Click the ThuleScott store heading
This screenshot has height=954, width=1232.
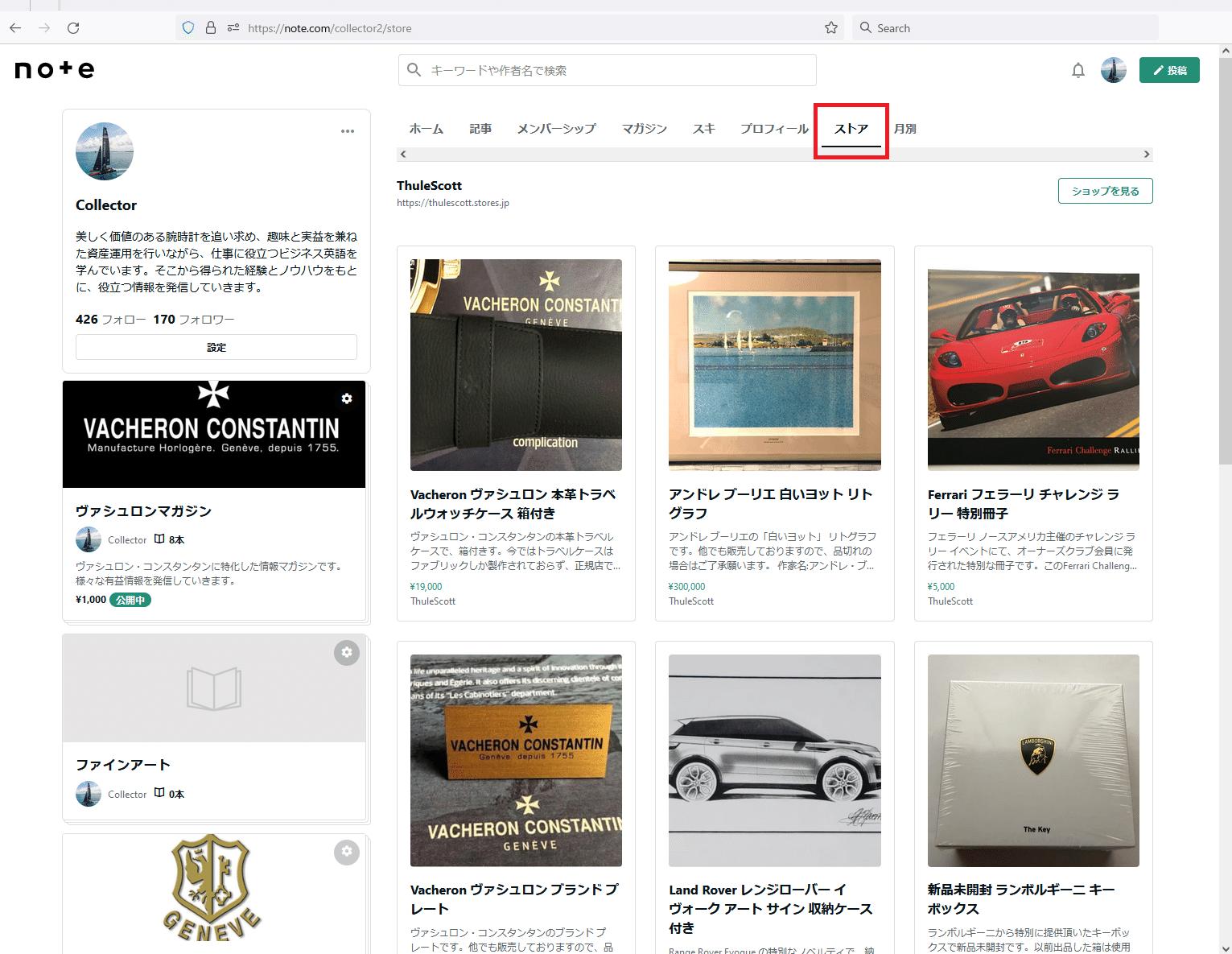coord(429,186)
